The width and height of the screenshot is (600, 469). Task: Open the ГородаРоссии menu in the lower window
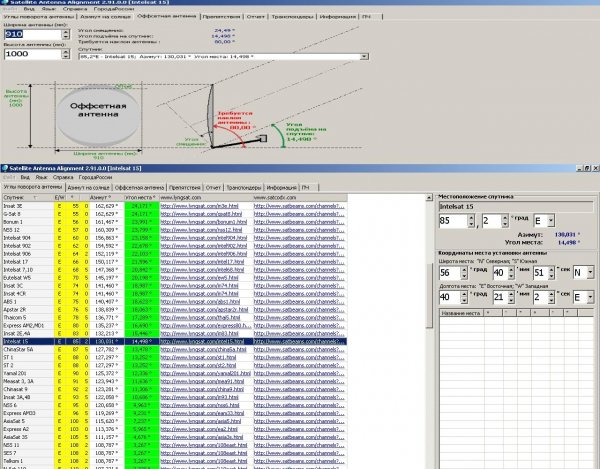pos(95,178)
